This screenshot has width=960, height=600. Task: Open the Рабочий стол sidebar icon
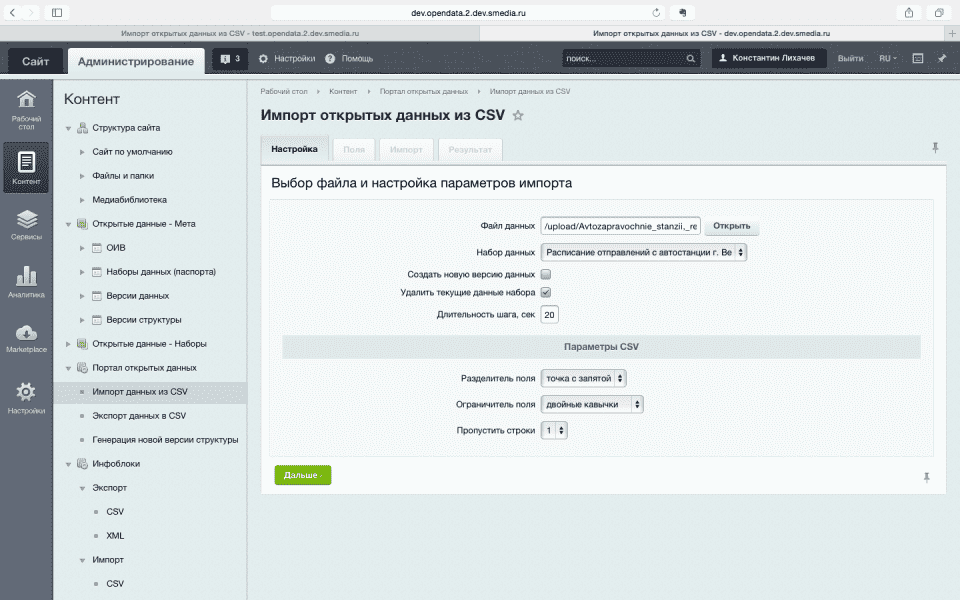pos(26,110)
